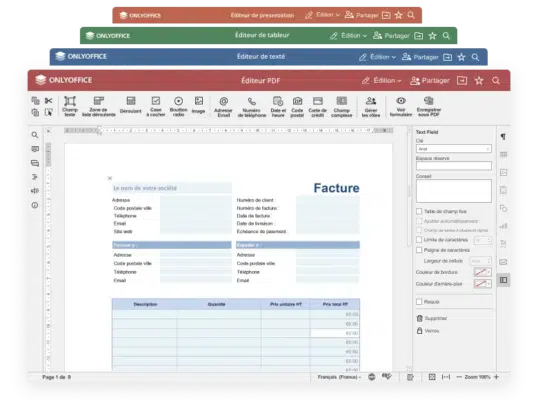538x400 pixels.
Task: Open mail merge envelope icon in right sidebar
Action: [x=503, y=262]
